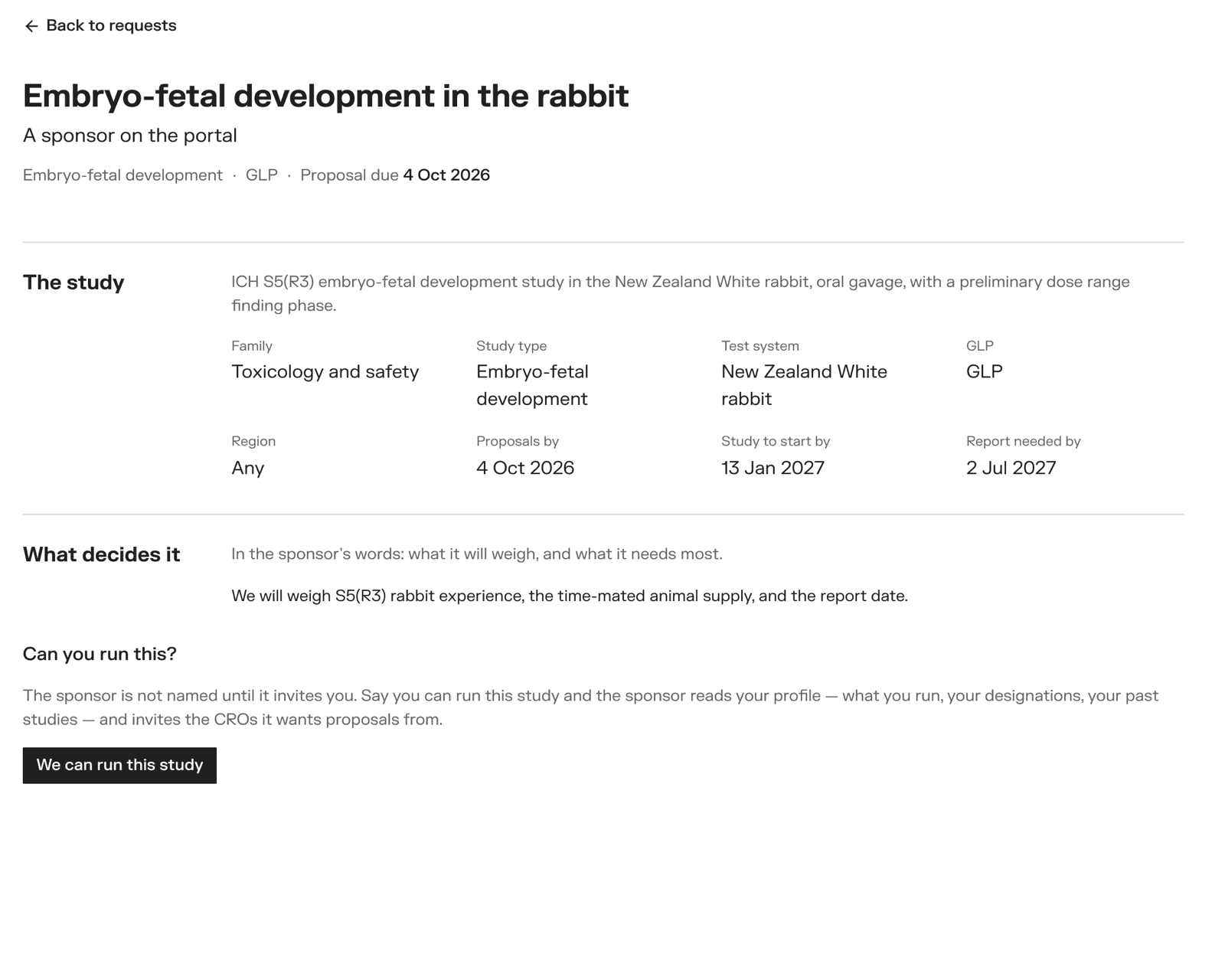Image resolution: width=1225 pixels, height=980 pixels.
Task: Click the GLP field value in study details
Action: (985, 372)
